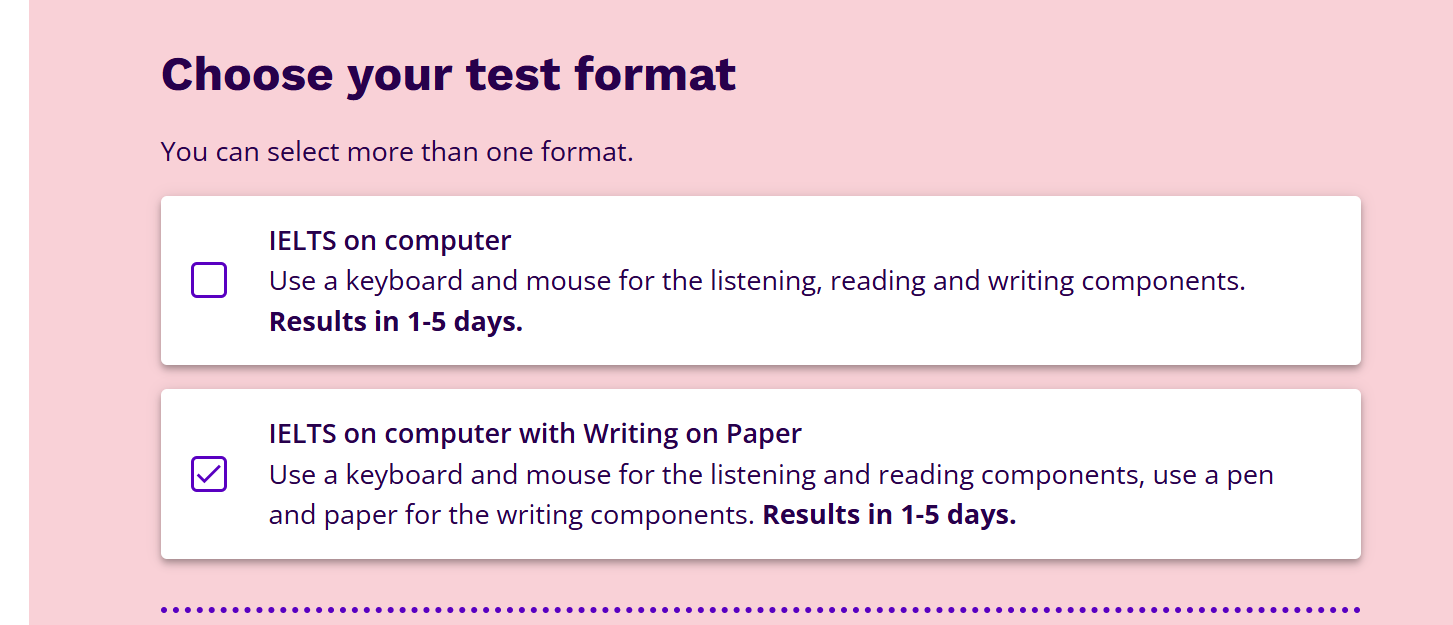Click the purple dotted divider line
1453x625 pixels.
pos(760,609)
